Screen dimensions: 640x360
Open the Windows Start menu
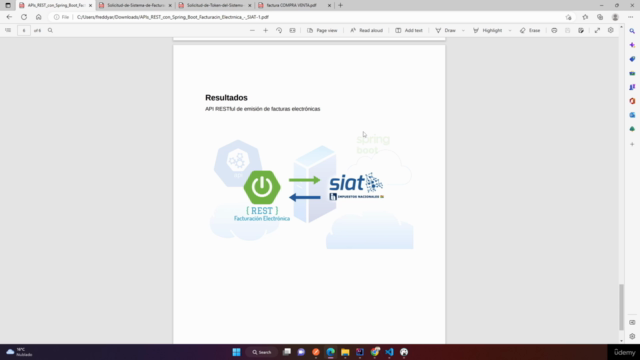tap(236, 352)
